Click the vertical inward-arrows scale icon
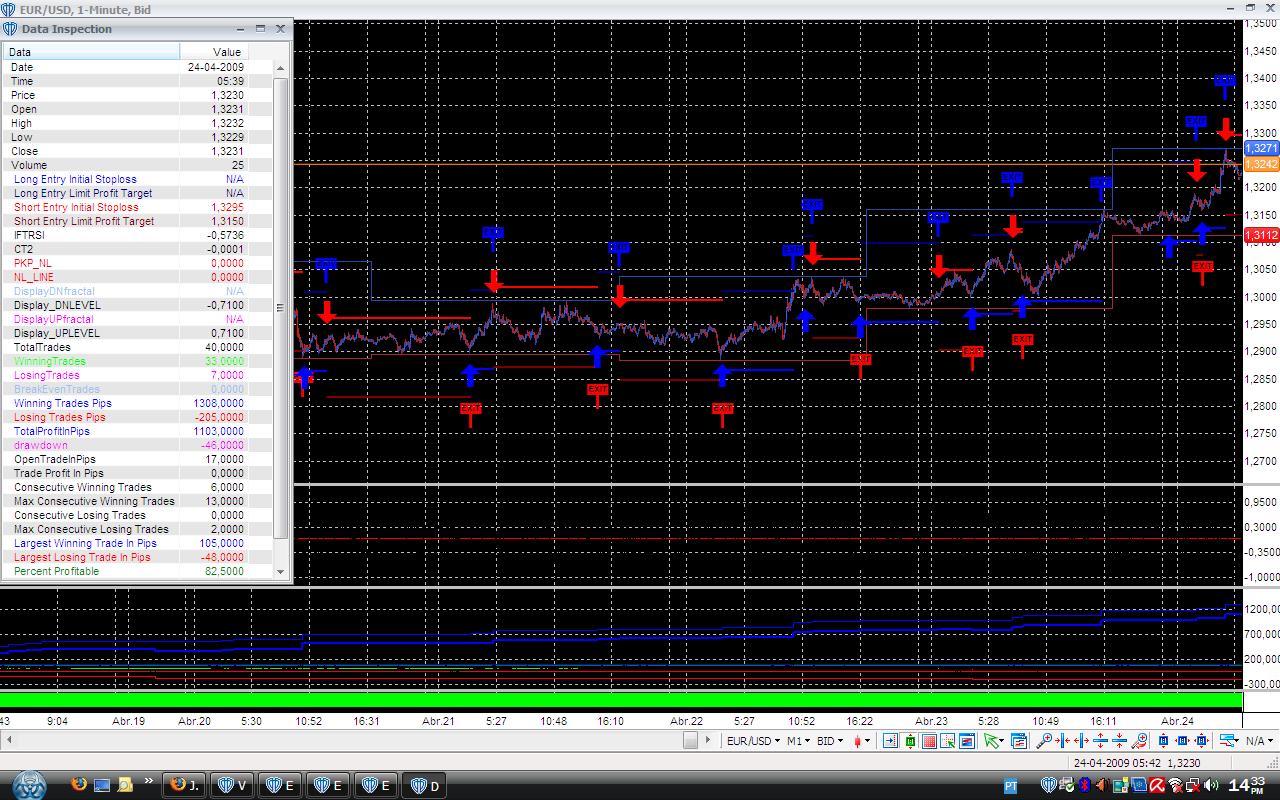 pos(1120,741)
